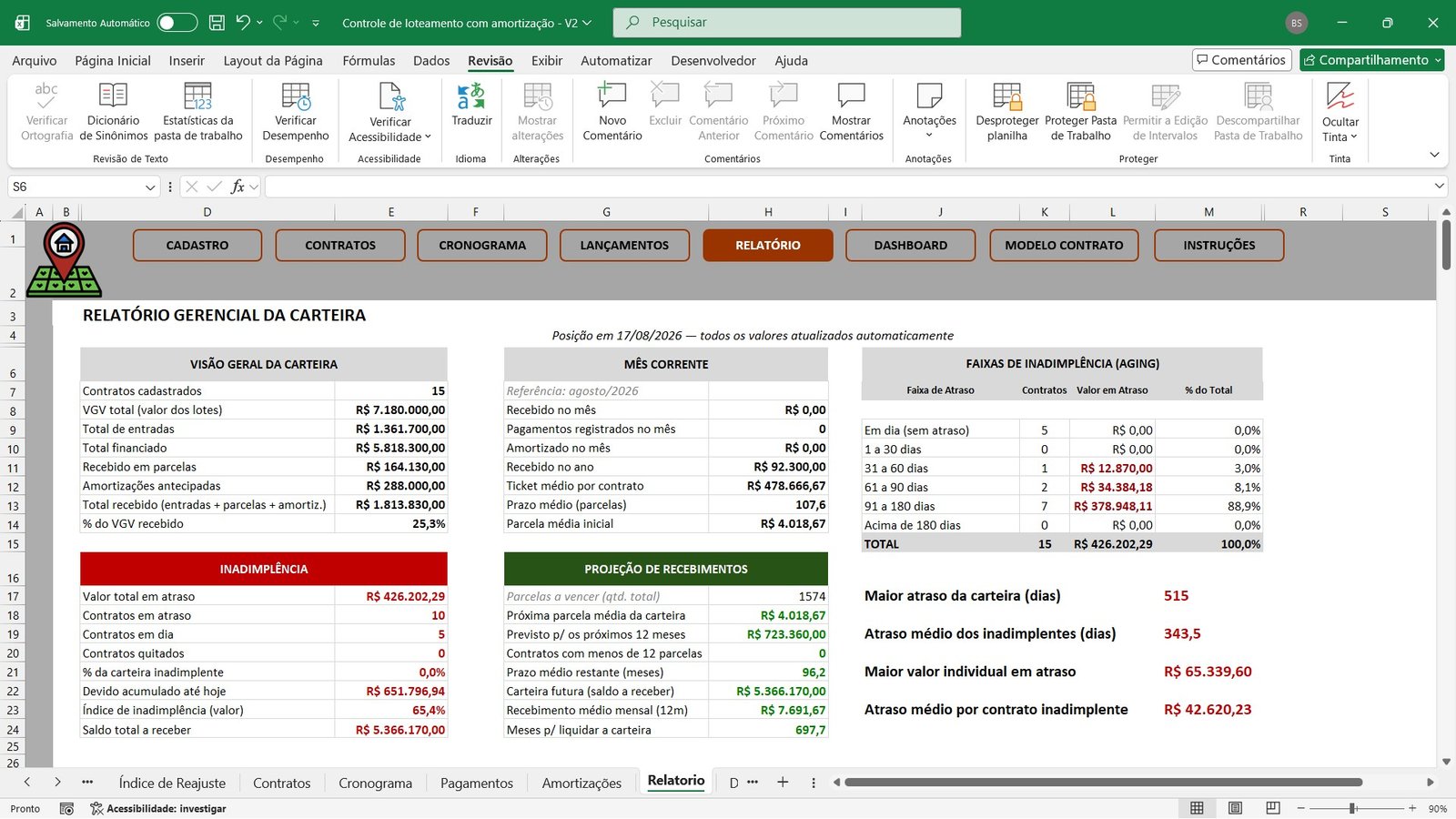Click the Pesquisar search box
Image resolution: width=1456 pixels, height=819 pixels.
[x=787, y=23]
